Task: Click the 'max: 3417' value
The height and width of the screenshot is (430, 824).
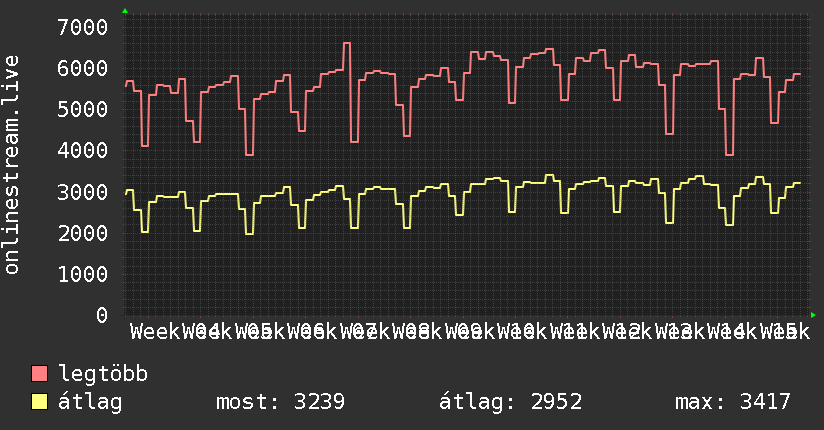Action: click(x=733, y=402)
